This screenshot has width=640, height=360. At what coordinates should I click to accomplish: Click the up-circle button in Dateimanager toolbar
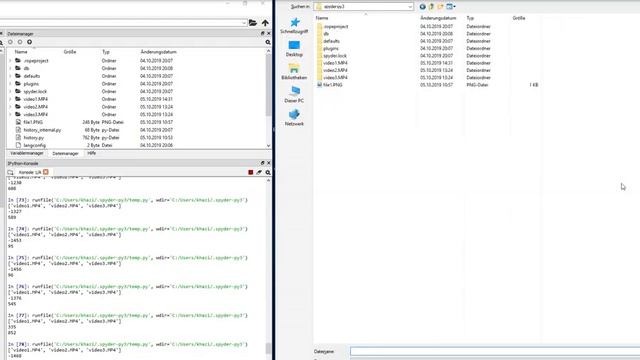tap(29, 42)
